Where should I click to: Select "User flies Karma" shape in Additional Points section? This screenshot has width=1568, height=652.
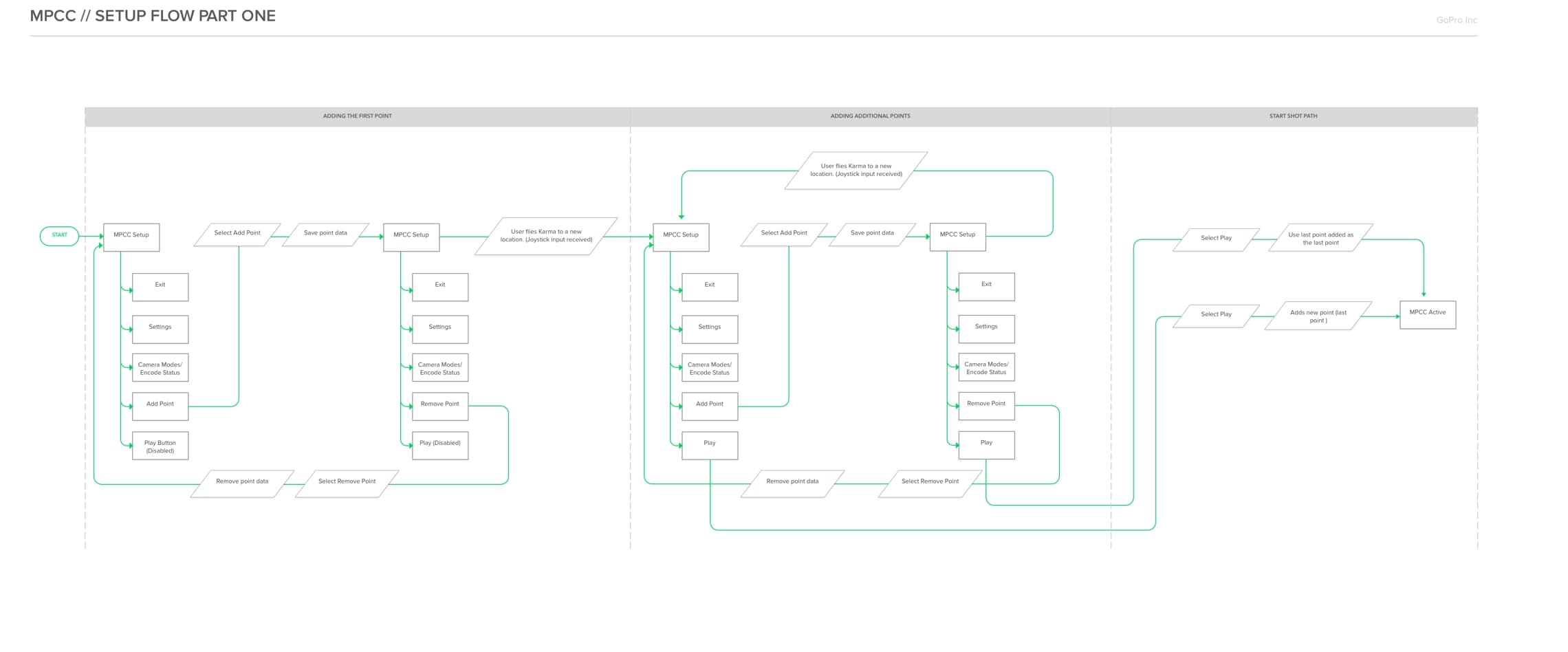[x=856, y=171]
